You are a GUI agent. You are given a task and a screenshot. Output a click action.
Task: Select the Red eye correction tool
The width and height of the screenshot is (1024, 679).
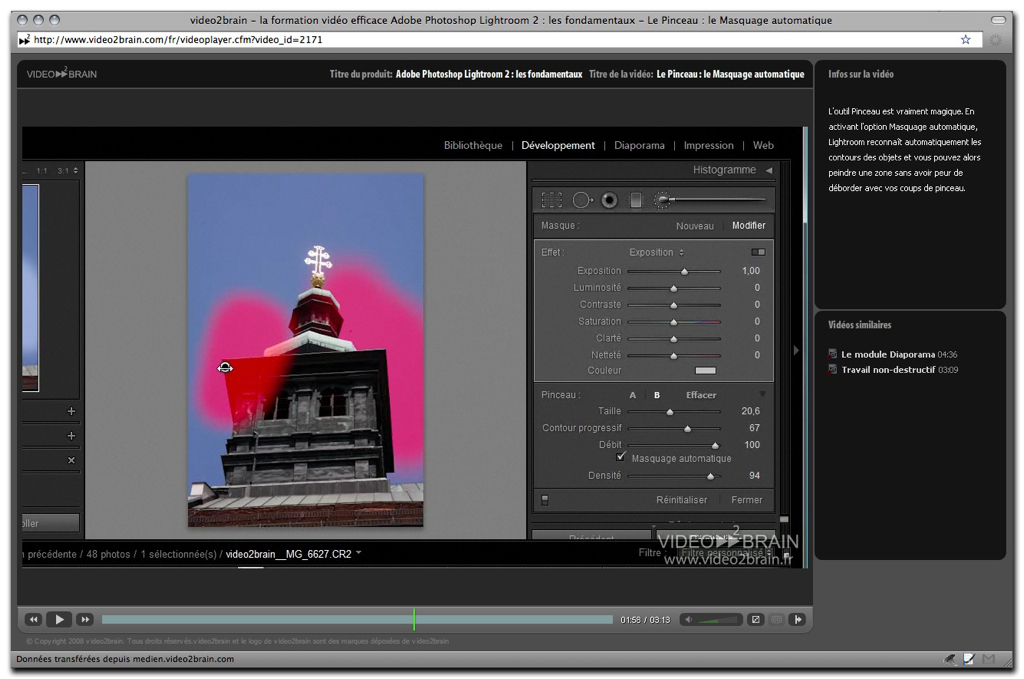point(609,200)
